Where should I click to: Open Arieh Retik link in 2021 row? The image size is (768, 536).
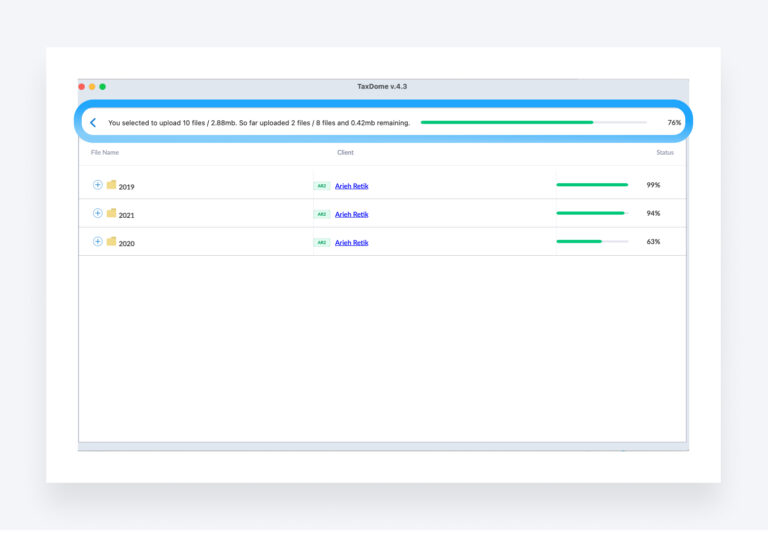(351, 215)
